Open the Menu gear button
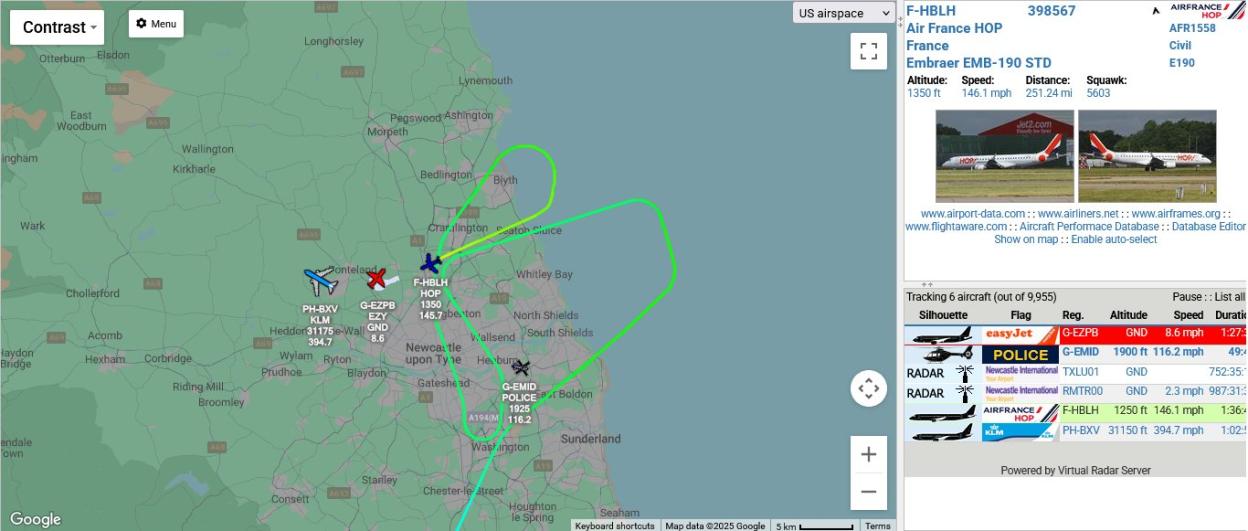This screenshot has height=531, width=1248. (x=156, y=24)
